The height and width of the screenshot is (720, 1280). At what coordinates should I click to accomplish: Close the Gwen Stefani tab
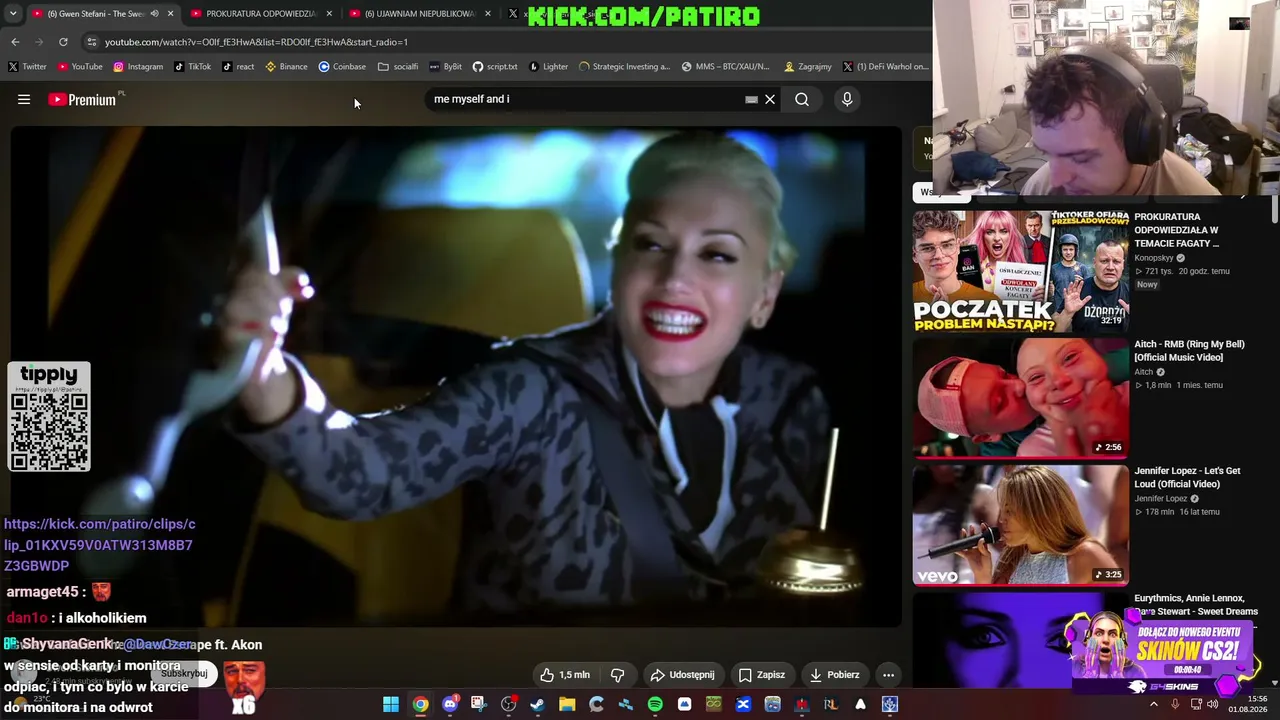click(170, 14)
